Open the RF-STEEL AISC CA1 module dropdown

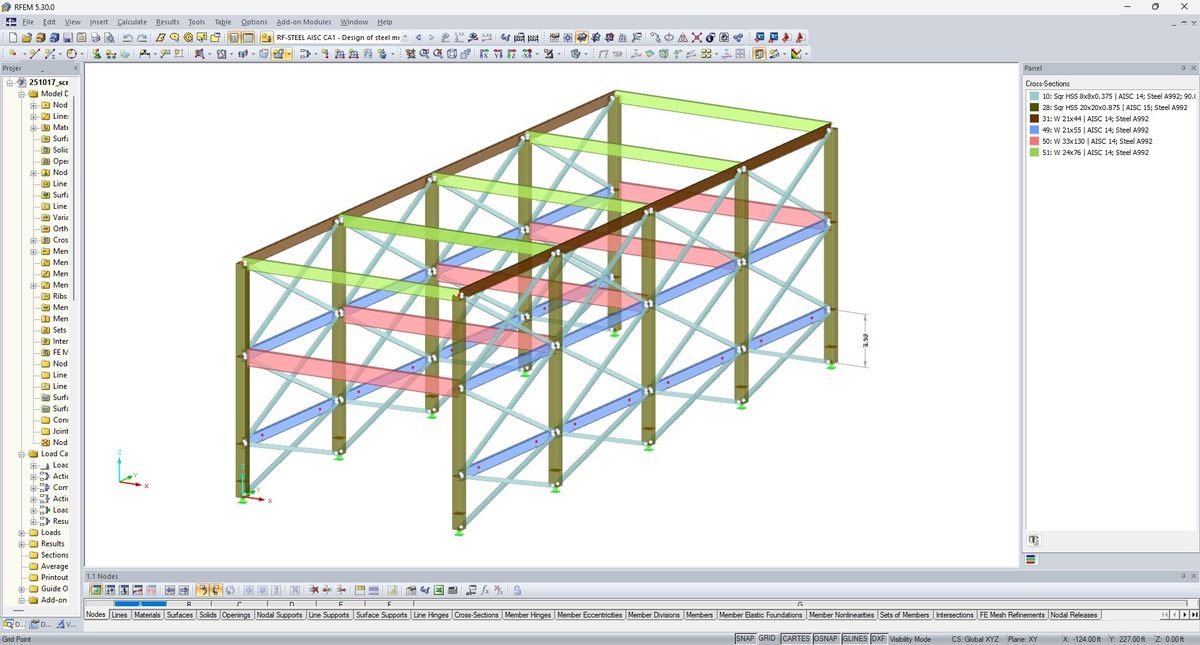pyautogui.click(x=404, y=37)
